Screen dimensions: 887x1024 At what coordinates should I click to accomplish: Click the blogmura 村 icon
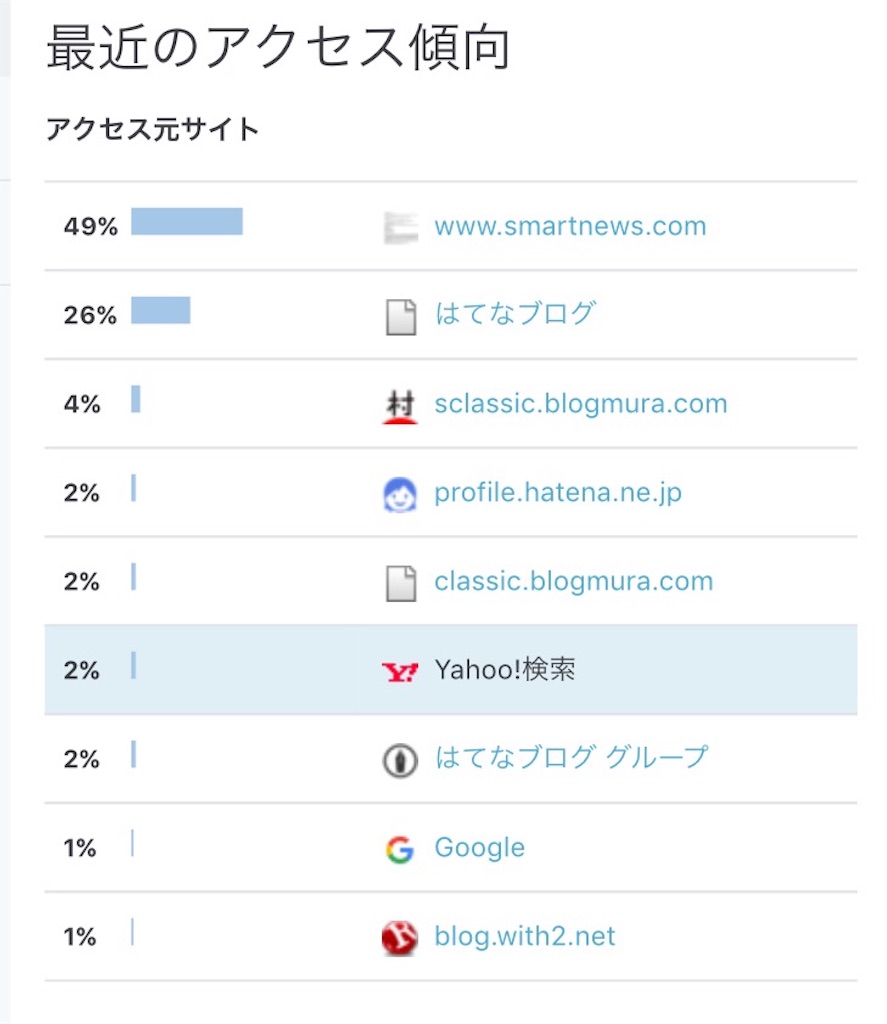point(400,406)
